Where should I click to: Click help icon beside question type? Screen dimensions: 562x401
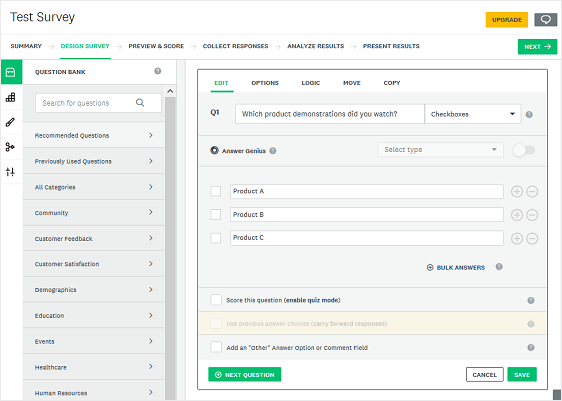529,115
